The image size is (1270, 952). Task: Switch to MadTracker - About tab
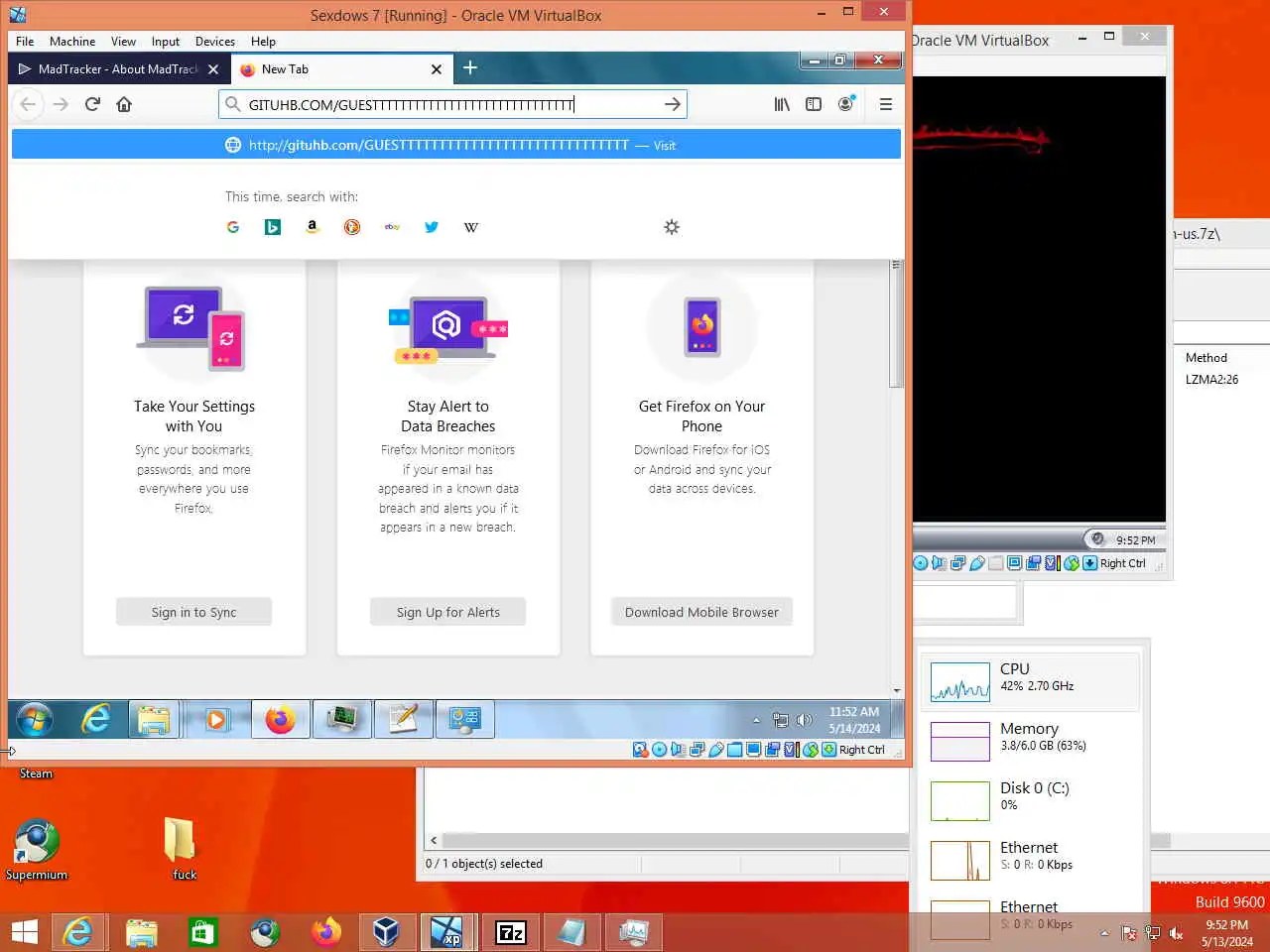click(x=118, y=69)
